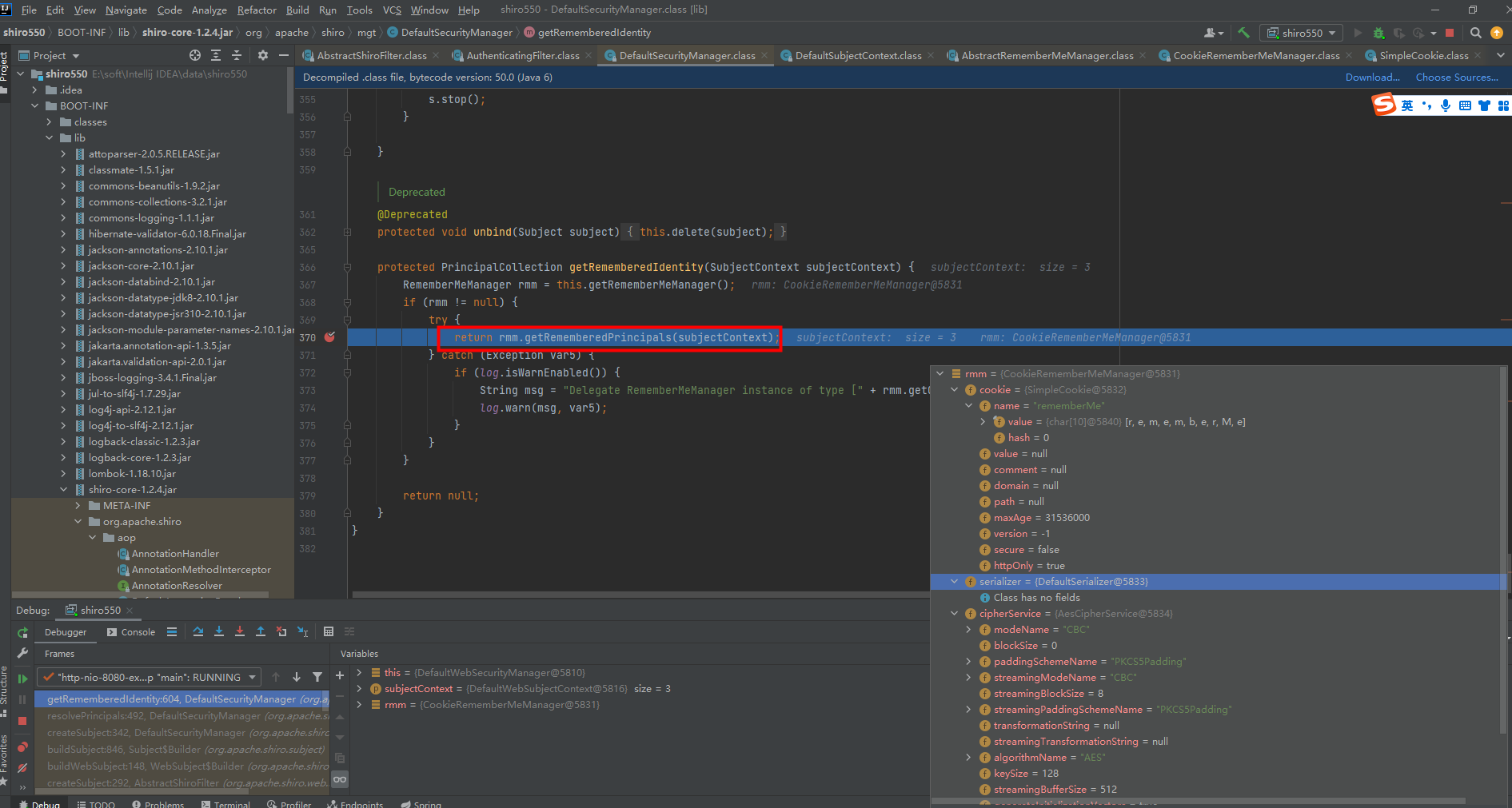
Task: Click View Breakpoints double red circle icon
Action: [x=22, y=746]
